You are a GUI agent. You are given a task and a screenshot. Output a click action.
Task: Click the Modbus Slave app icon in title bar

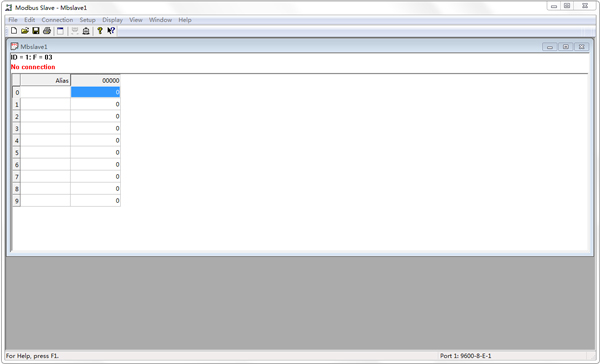pyautogui.click(x=9, y=7)
